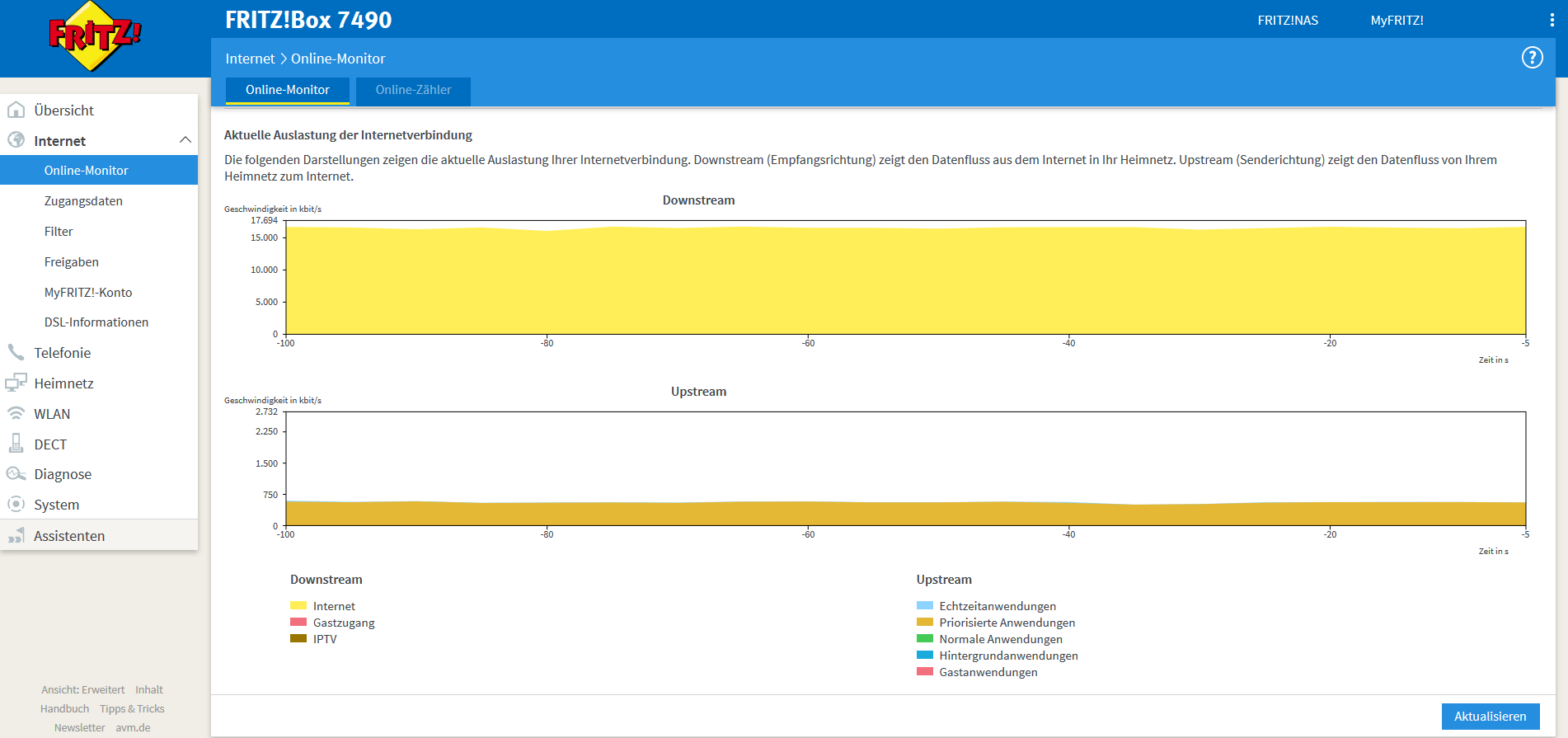Open the Handbuch footer link
1568x738 pixels.
65,709
